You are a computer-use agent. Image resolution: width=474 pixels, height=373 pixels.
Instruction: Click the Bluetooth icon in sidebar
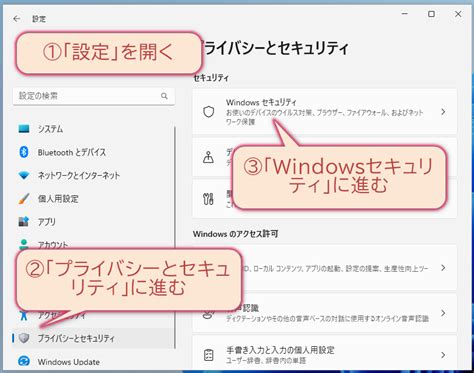(x=24, y=152)
